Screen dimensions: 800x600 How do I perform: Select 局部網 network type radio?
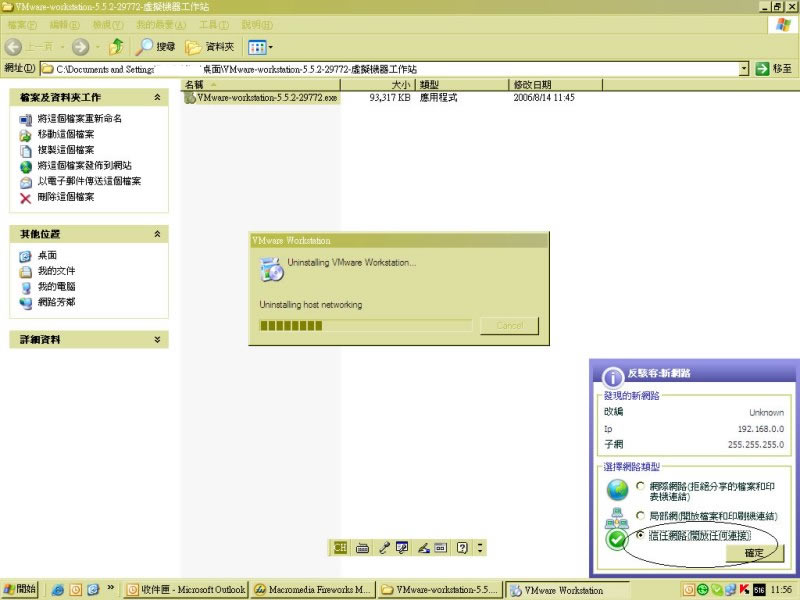640,516
